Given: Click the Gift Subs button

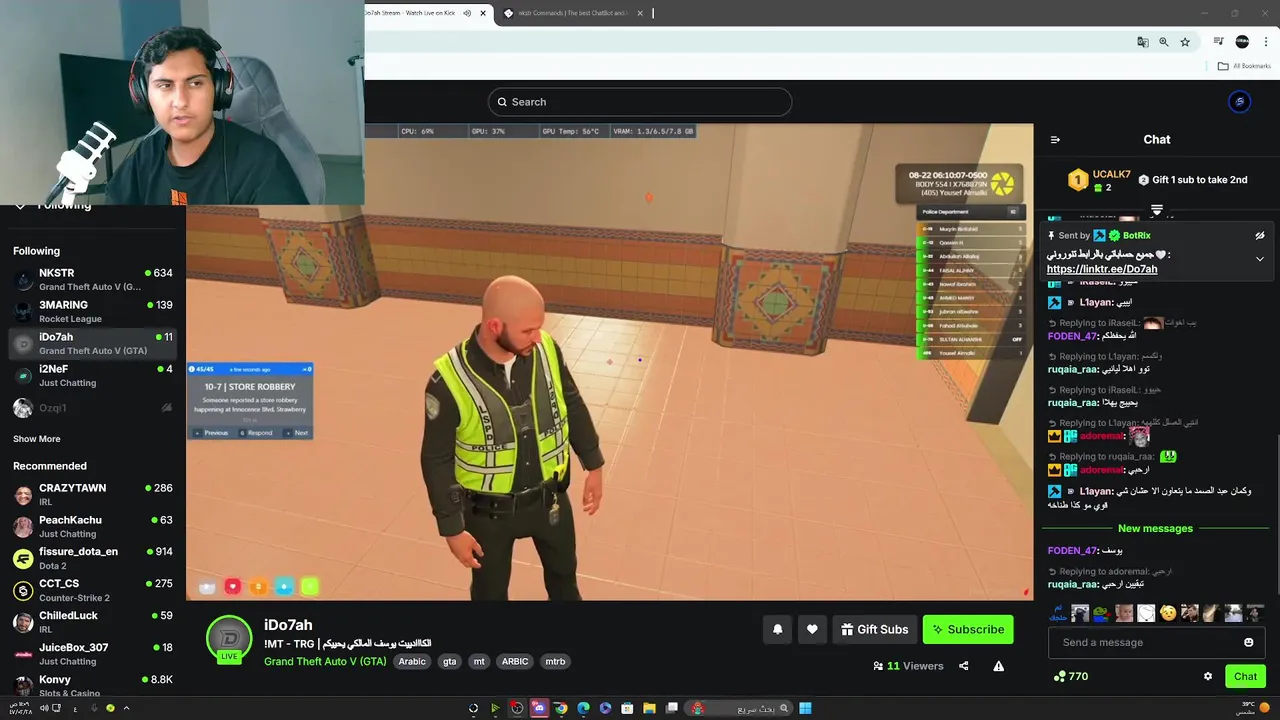Looking at the screenshot, I should coord(875,629).
